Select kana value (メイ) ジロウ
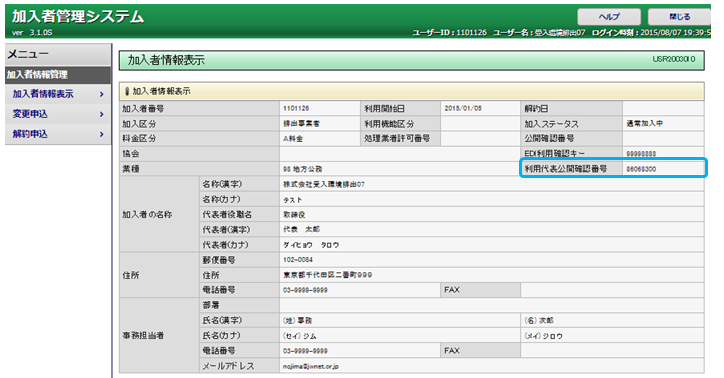 543,336
